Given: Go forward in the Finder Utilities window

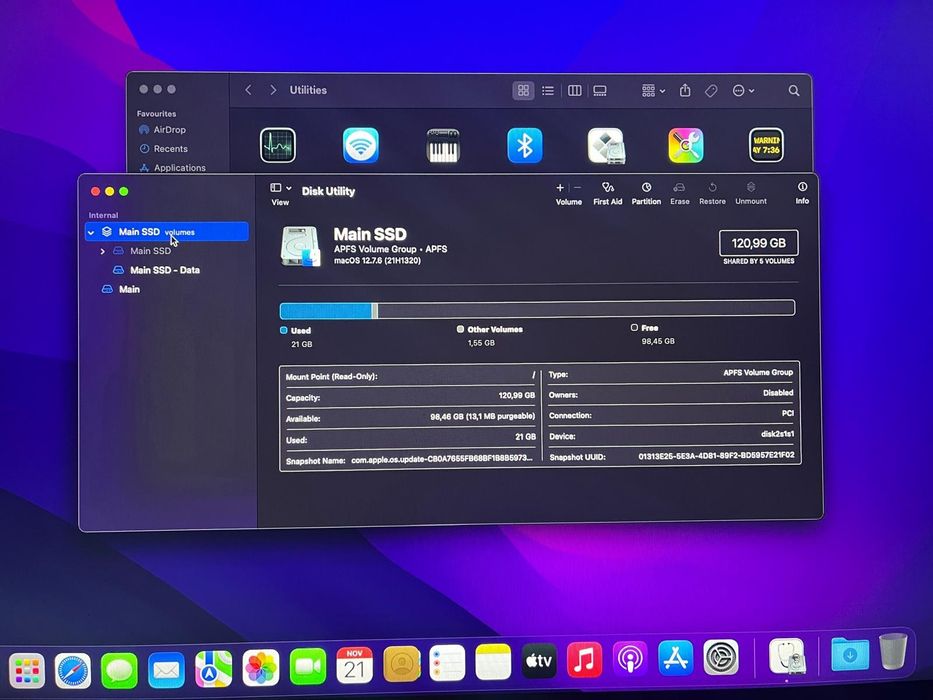Looking at the screenshot, I should click(273, 90).
